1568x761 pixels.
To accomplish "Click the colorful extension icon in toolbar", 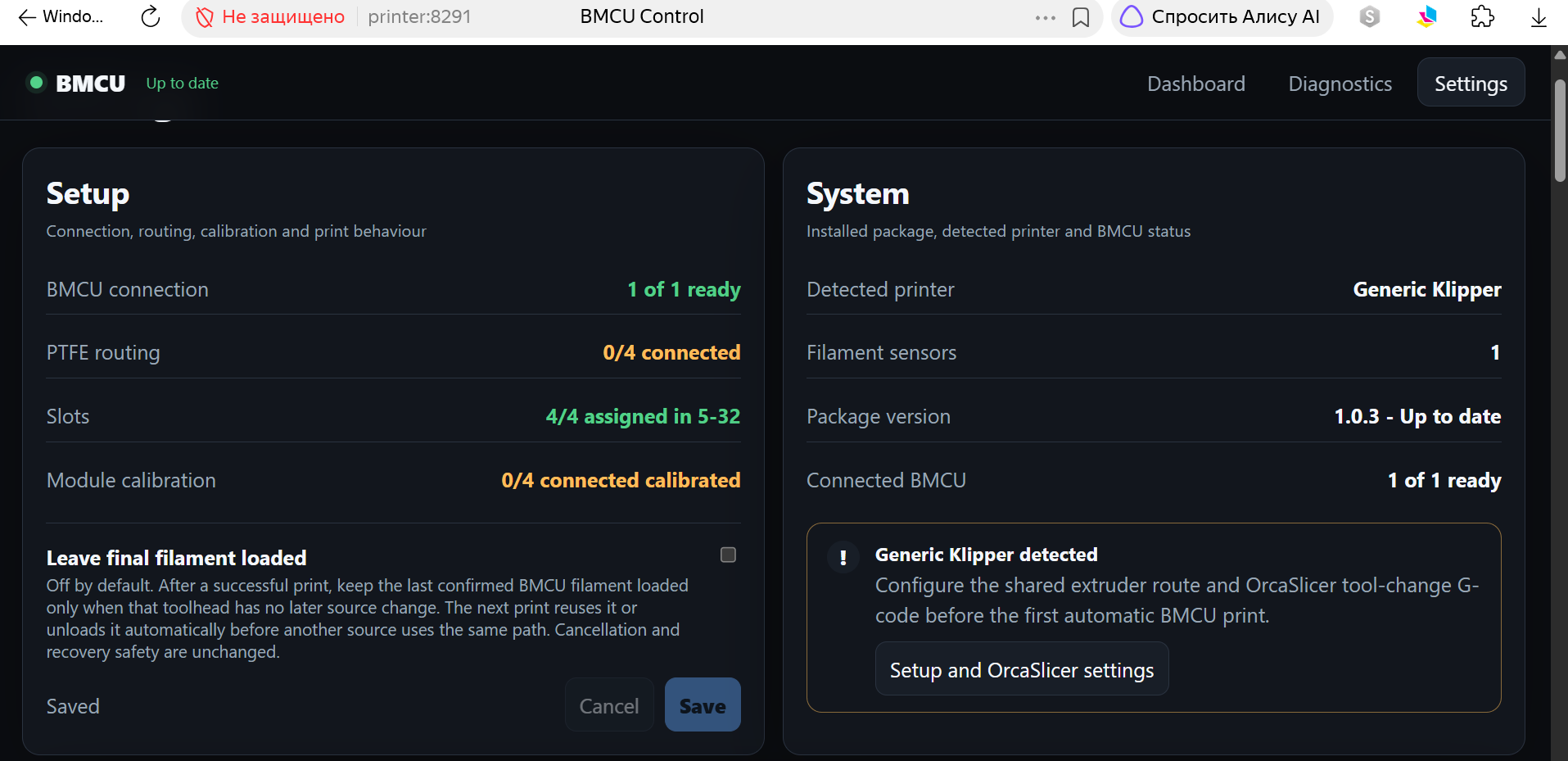I will [x=1427, y=17].
